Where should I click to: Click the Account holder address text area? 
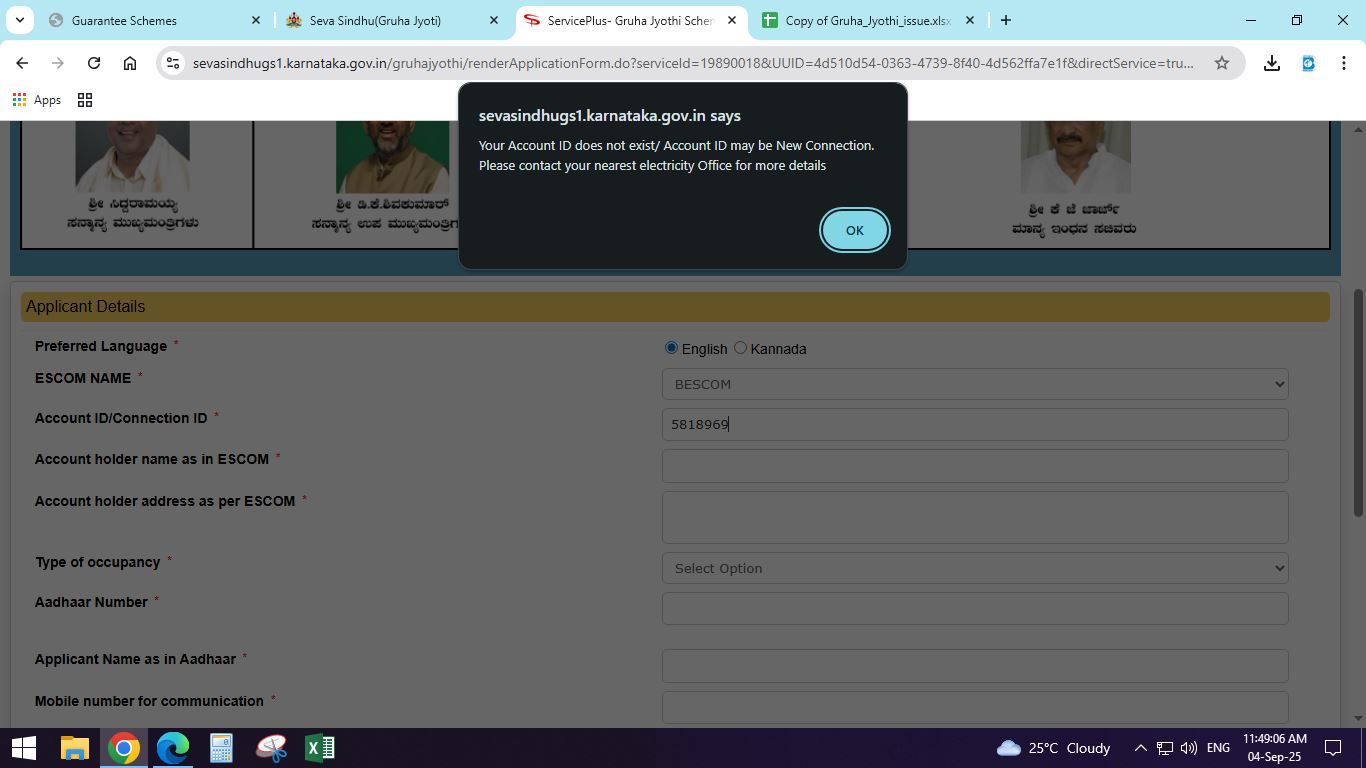975,517
